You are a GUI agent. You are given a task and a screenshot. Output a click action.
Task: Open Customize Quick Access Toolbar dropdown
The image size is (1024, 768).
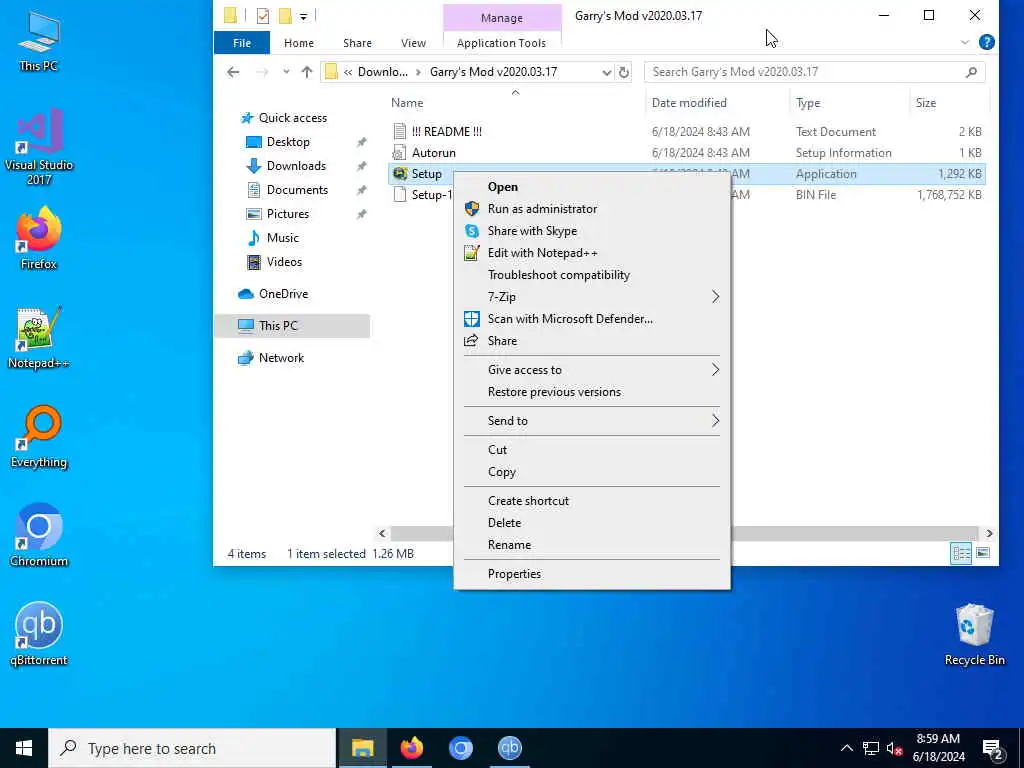[x=304, y=16]
